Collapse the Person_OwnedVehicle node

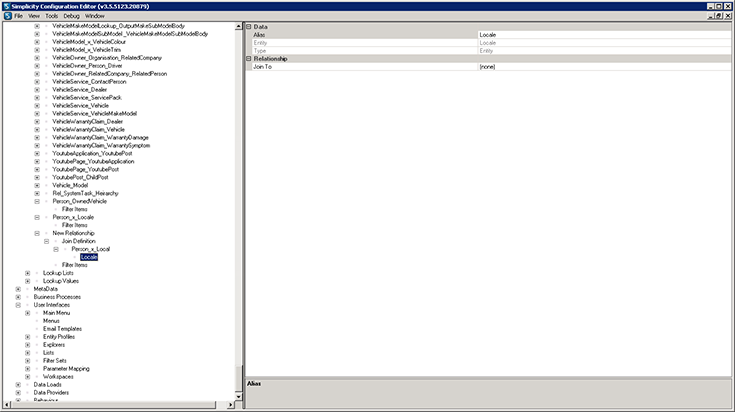point(37,202)
